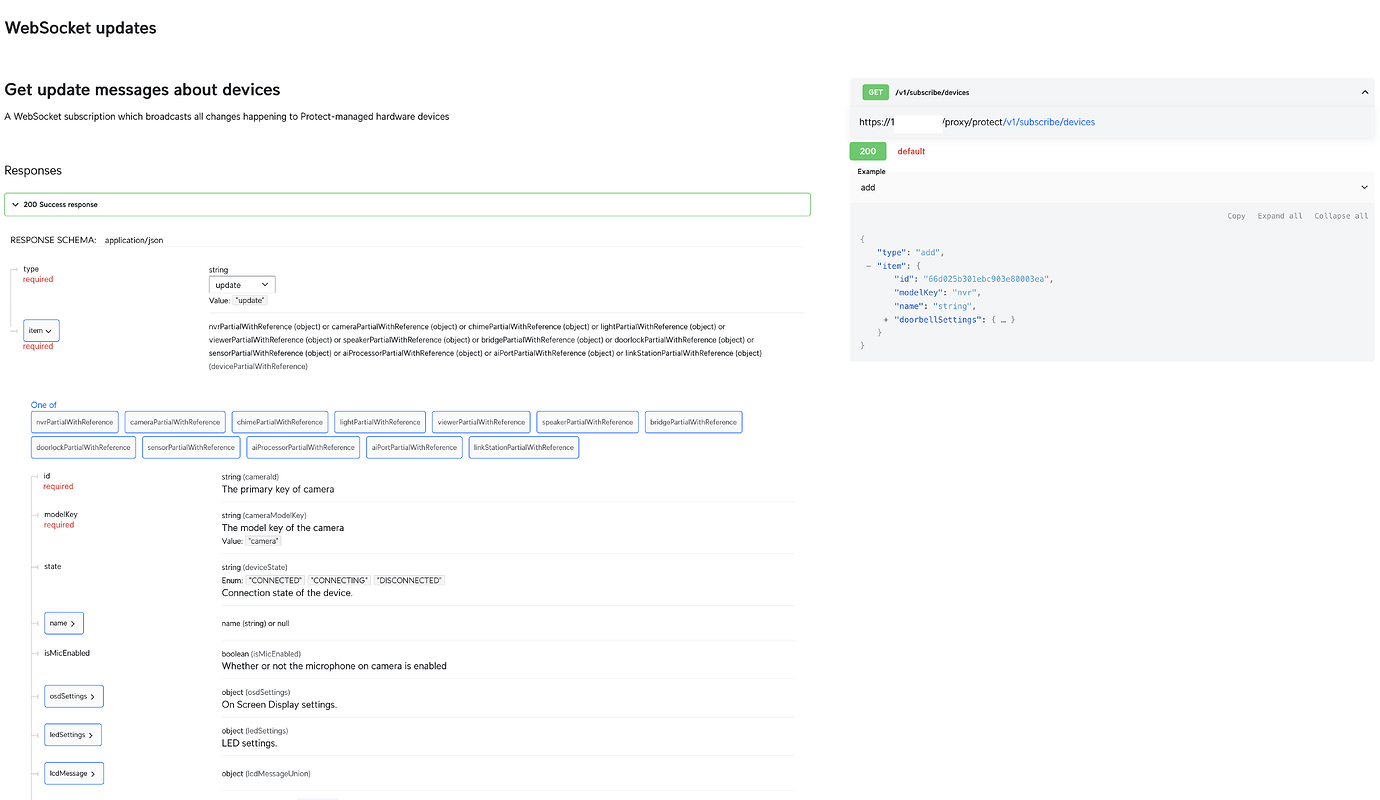Expand the ledSettings object

(x=72, y=732)
